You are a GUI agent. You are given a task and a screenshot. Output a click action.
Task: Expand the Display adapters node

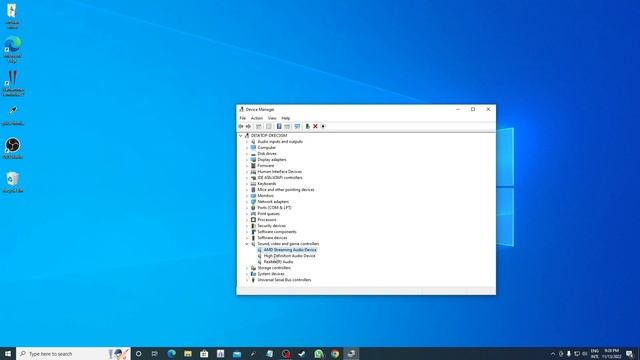tap(247, 160)
